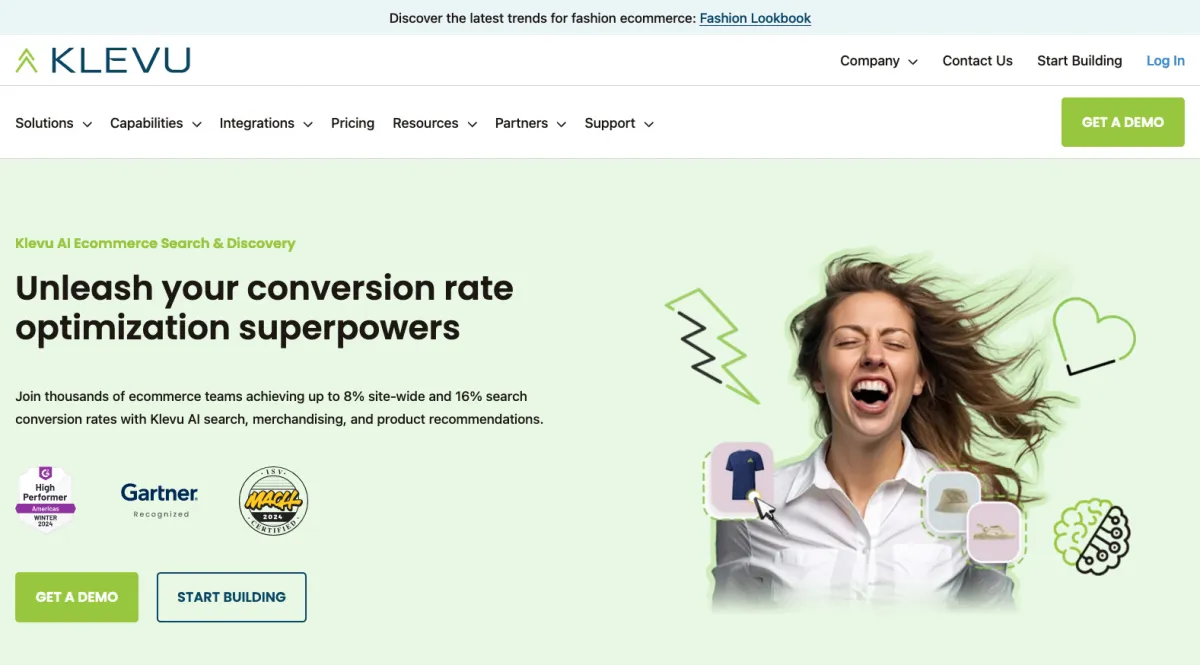Click the G2 High Performer badge
This screenshot has height=665, width=1200.
click(45, 497)
